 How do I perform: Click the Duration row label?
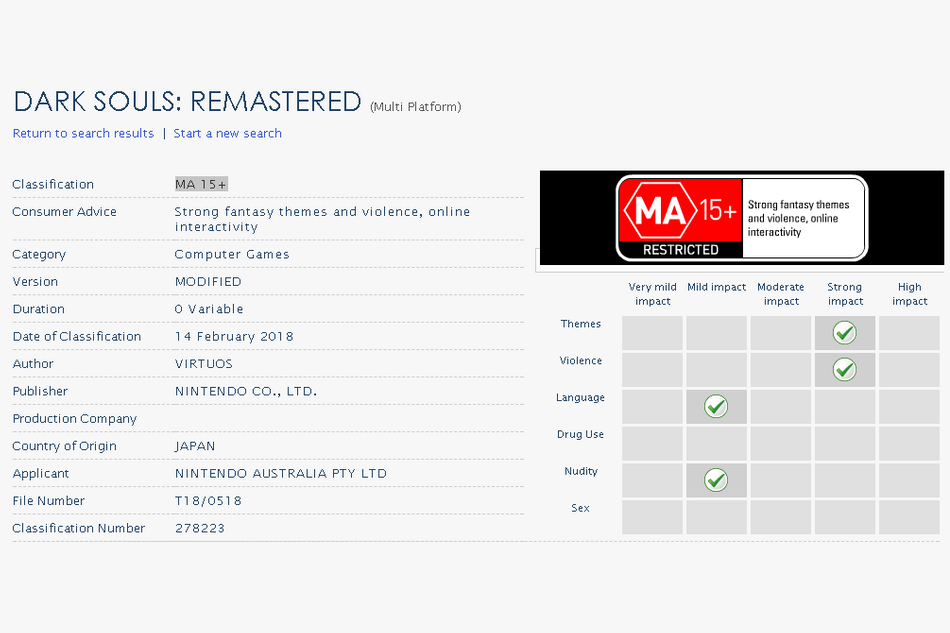[x=39, y=309]
